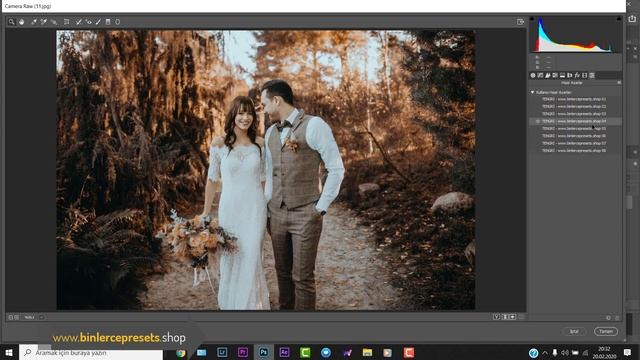Open the Calibration panel tab

pos(584,76)
